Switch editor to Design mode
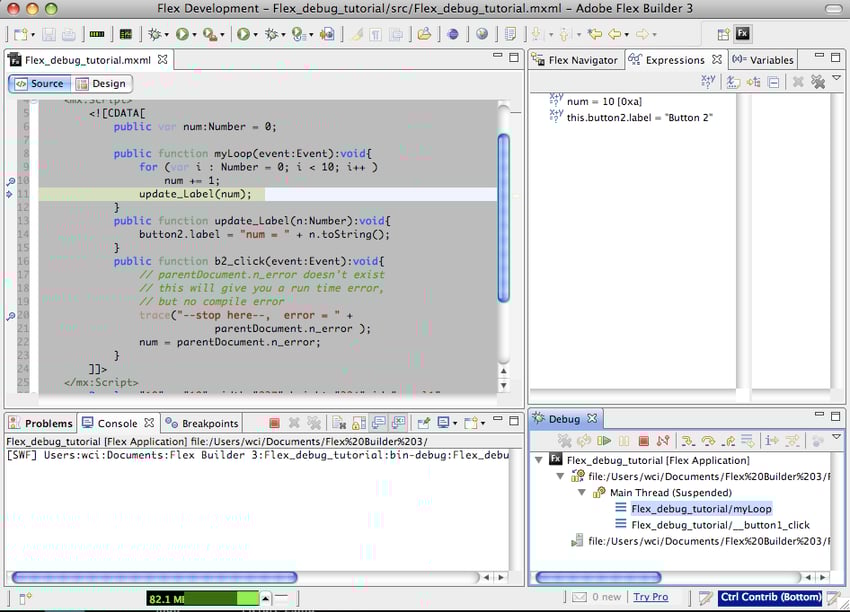Screen dimensions: 850x612 [x=103, y=84]
